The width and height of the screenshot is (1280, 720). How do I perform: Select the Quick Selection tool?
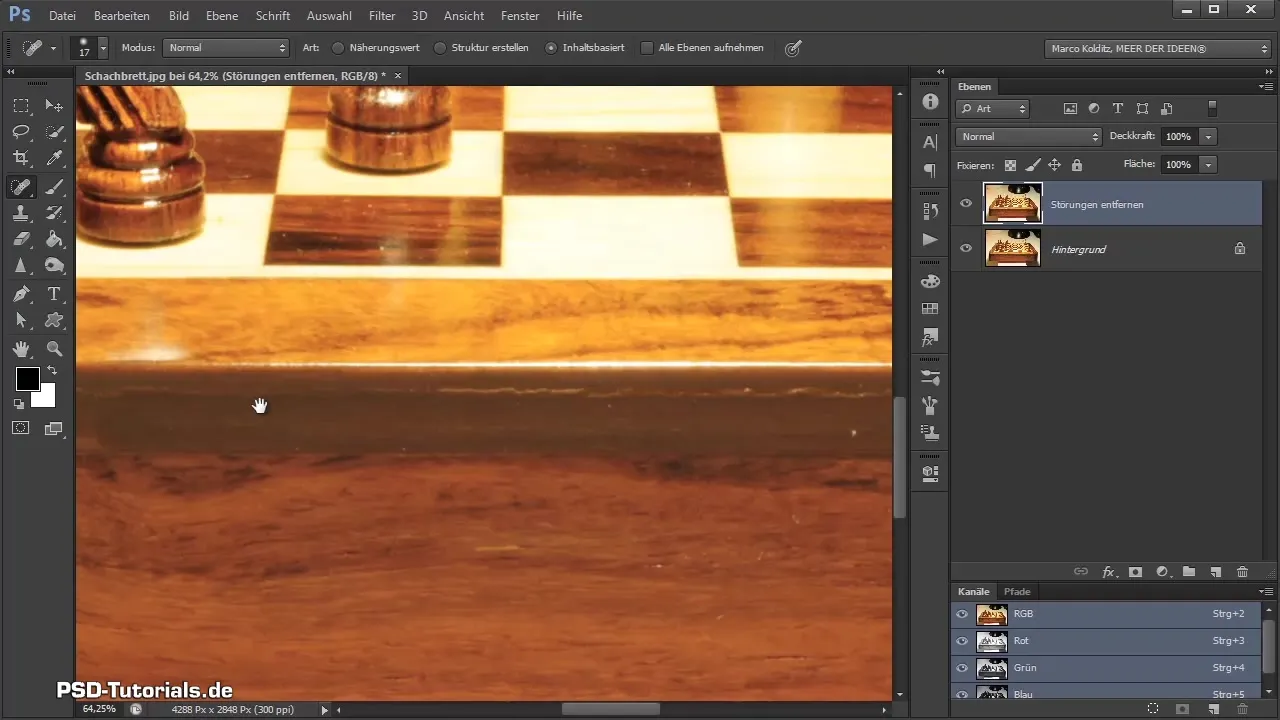coord(54,132)
